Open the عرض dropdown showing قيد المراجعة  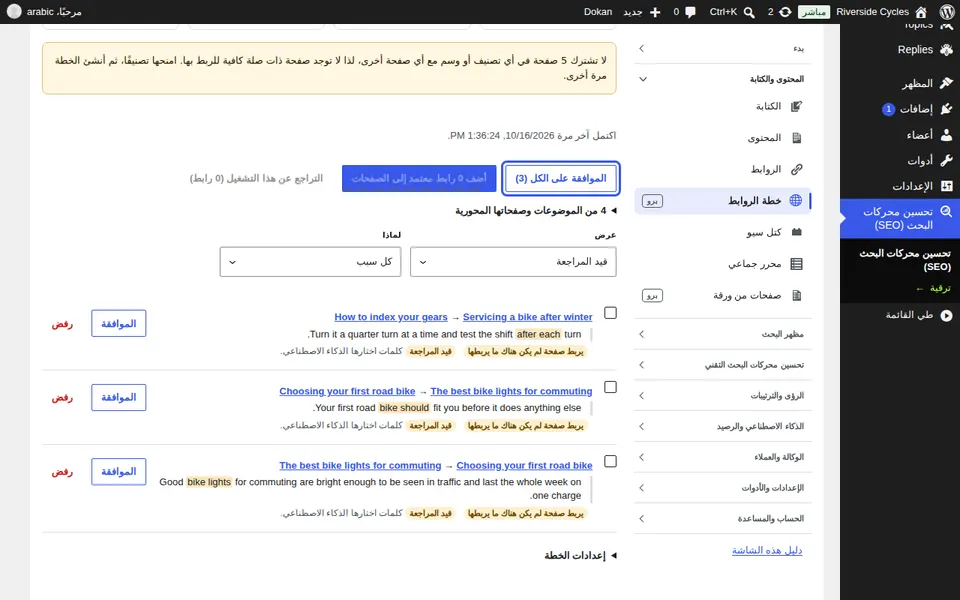coord(513,262)
